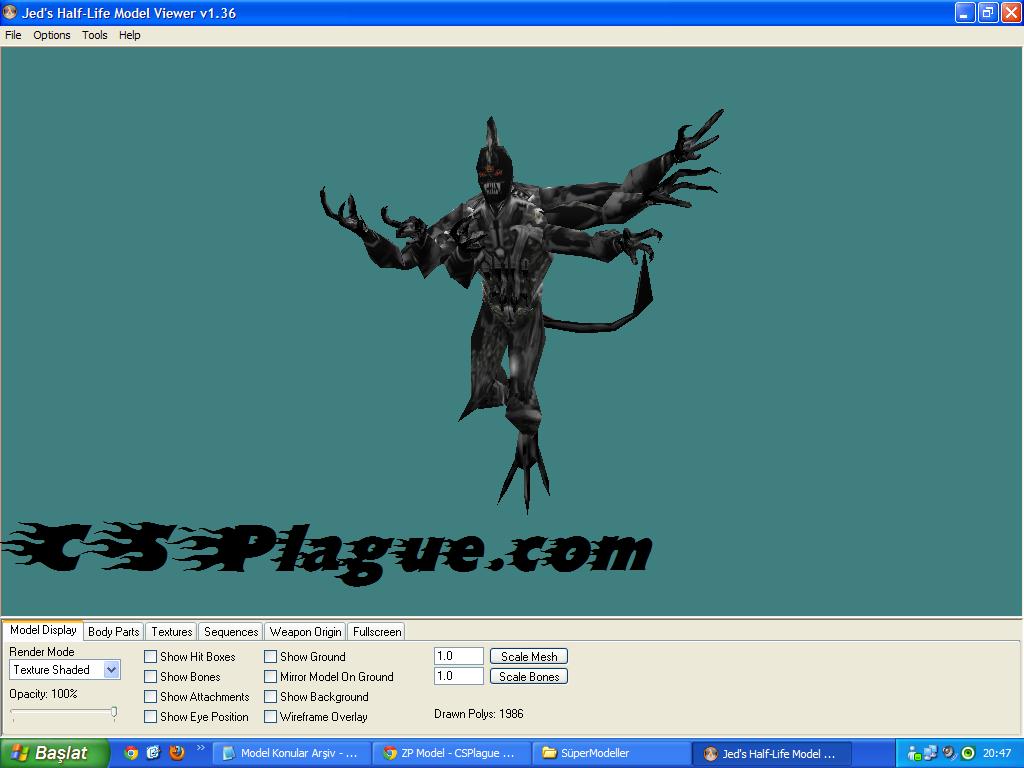The image size is (1024, 768).
Task: Click the Scale Bones value field
Action: (x=458, y=676)
